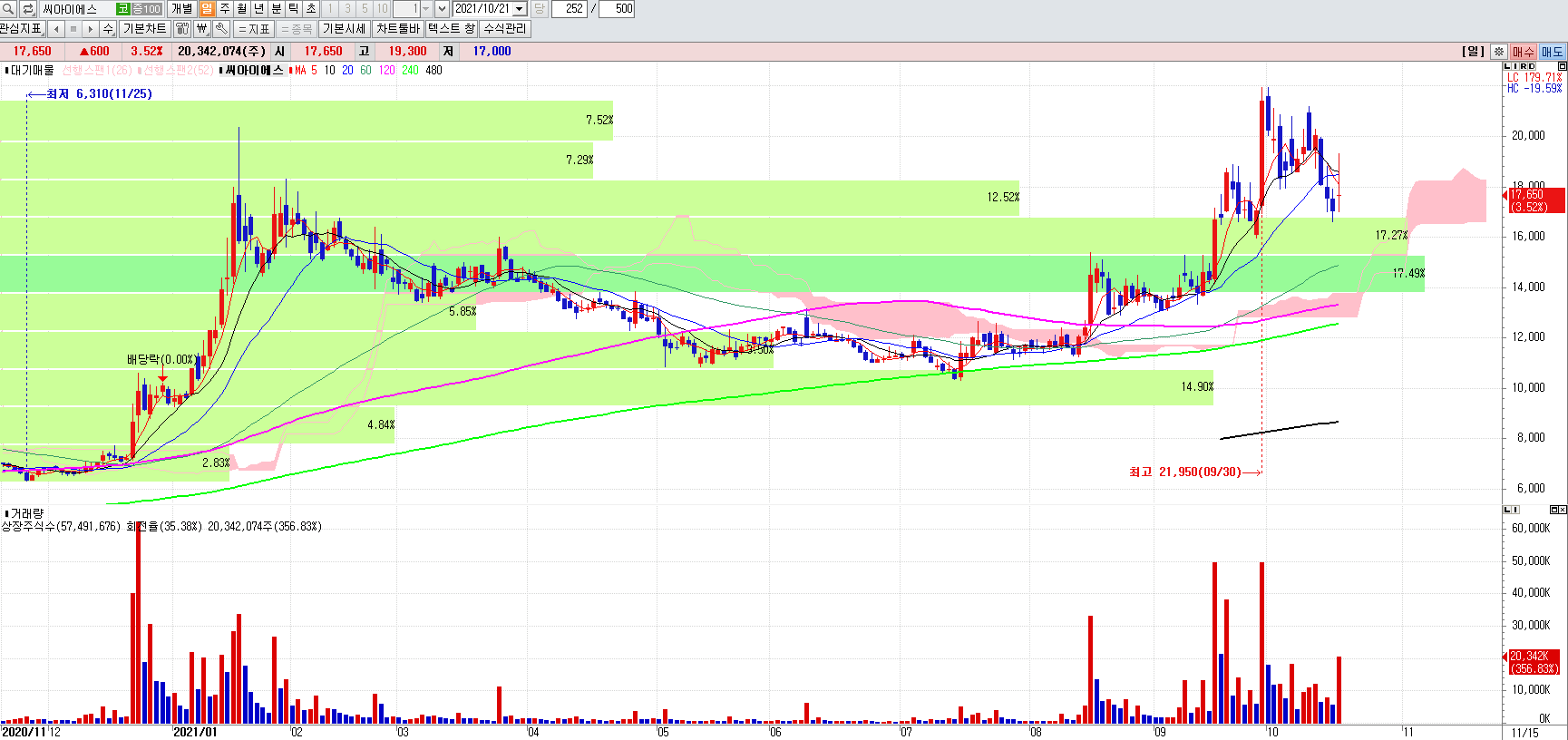Click the red MA 5 legend color
This screenshot has height=740, width=1568.
point(307,70)
